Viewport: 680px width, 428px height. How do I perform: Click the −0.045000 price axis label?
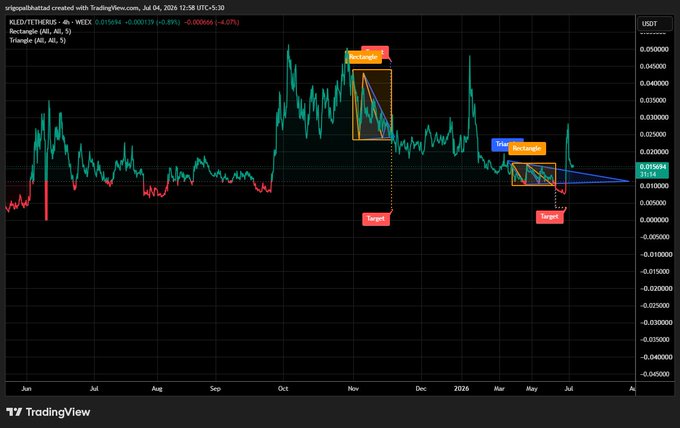[654, 374]
